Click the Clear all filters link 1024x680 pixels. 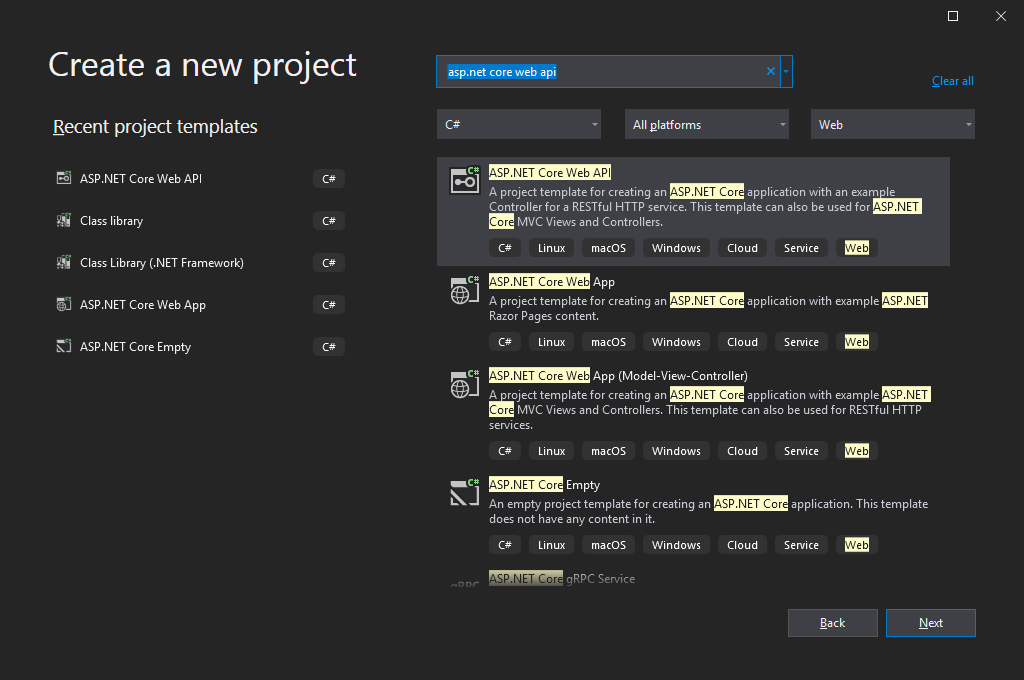(x=952, y=81)
